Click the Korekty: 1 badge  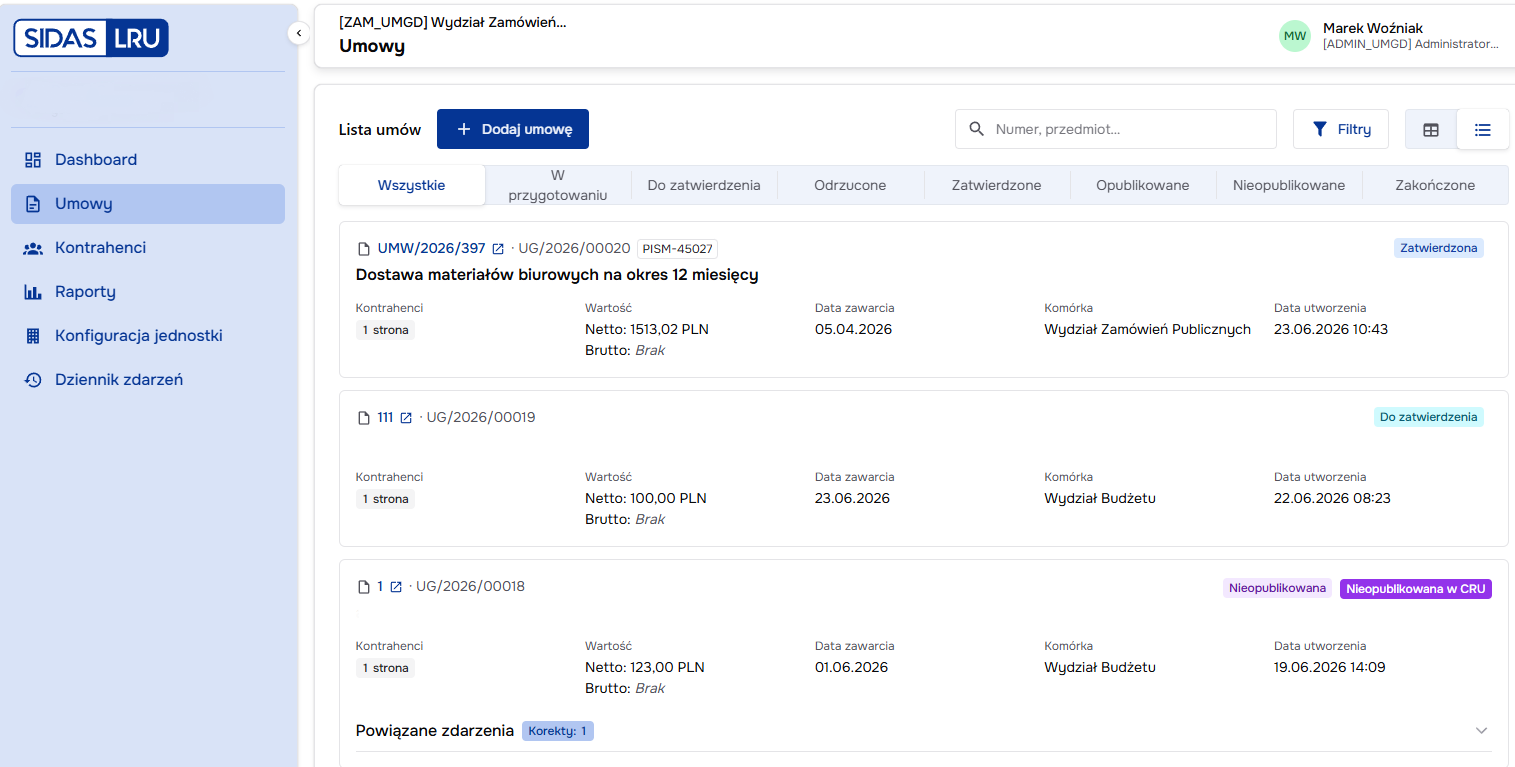pyautogui.click(x=558, y=731)
